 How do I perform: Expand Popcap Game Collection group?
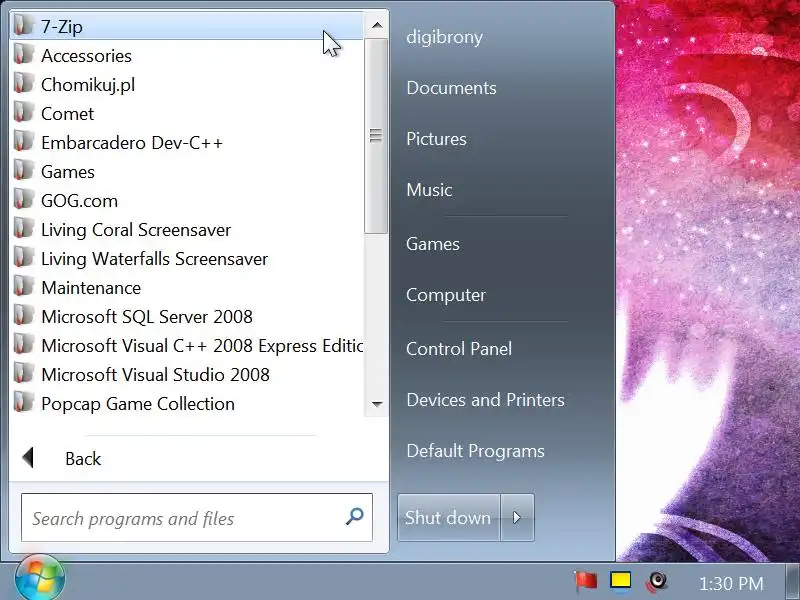pyautogui.click(x=187, y=404)
